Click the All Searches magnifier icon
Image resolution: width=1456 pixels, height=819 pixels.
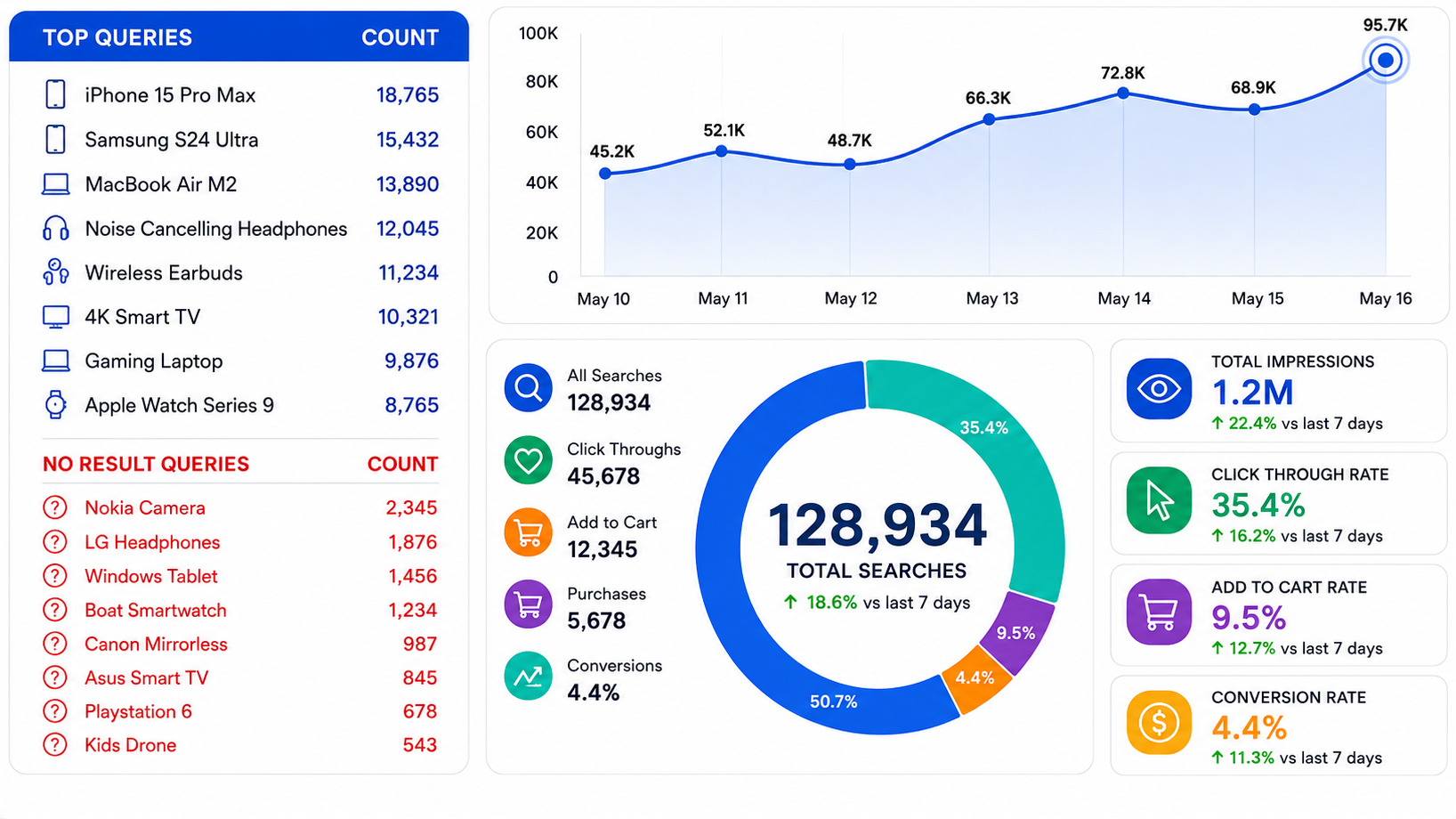529,388
